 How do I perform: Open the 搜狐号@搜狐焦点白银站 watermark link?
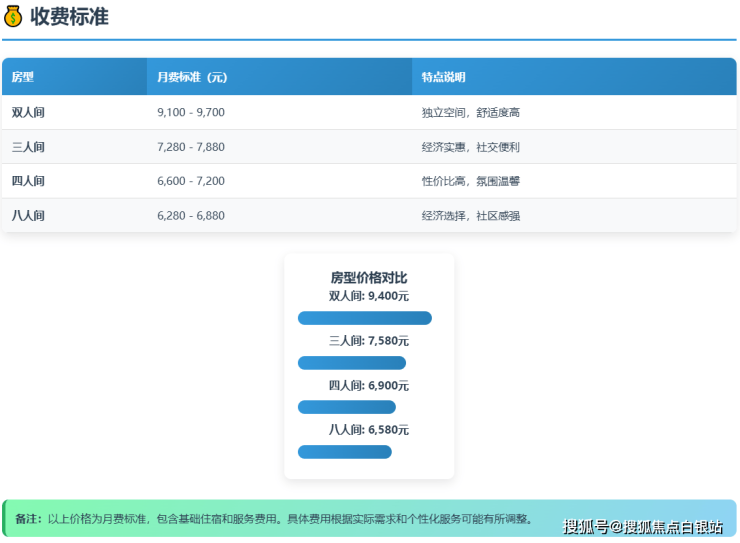tap(643, 527)
